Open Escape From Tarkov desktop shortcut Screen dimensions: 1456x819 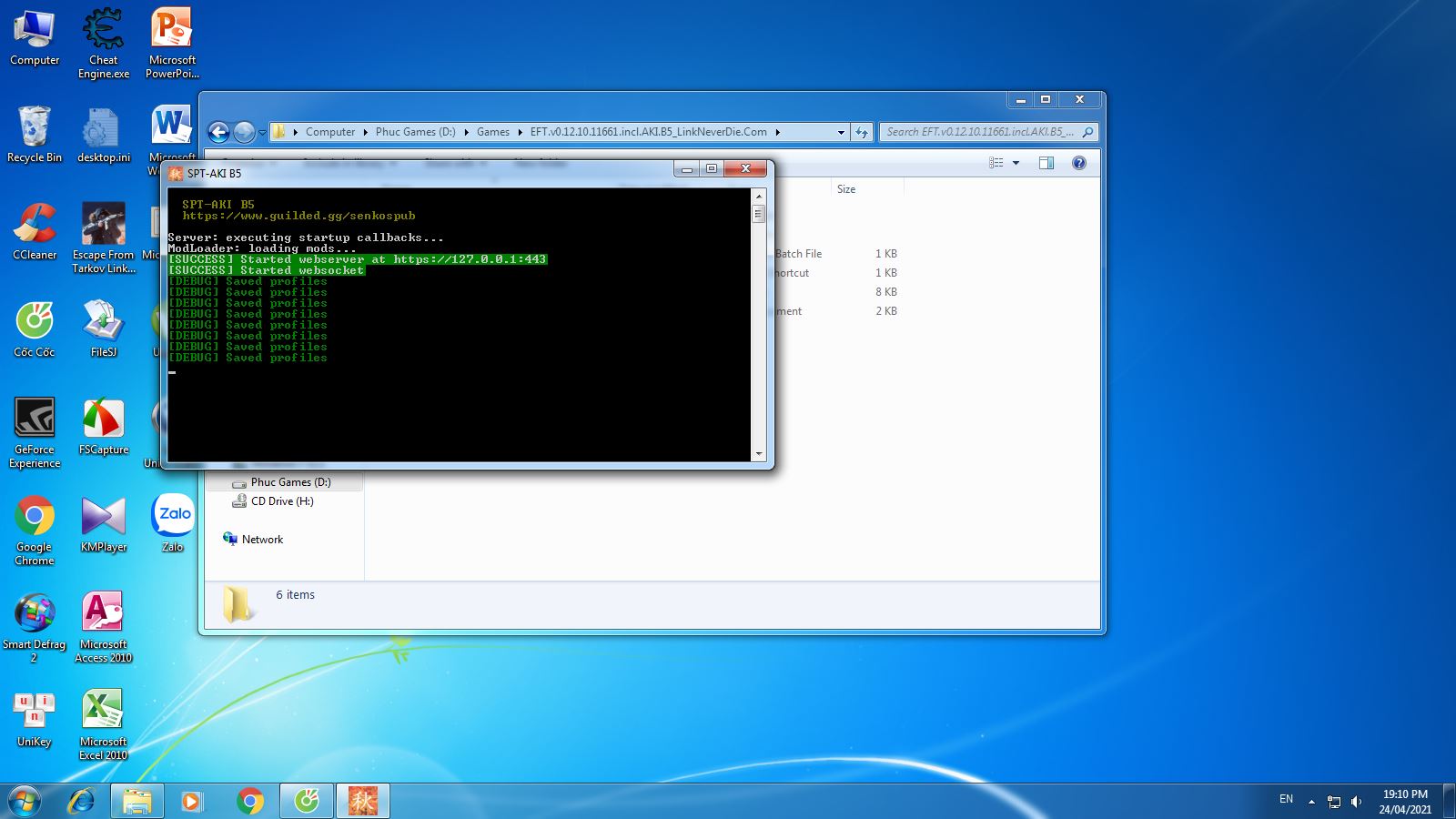(104, 238)
